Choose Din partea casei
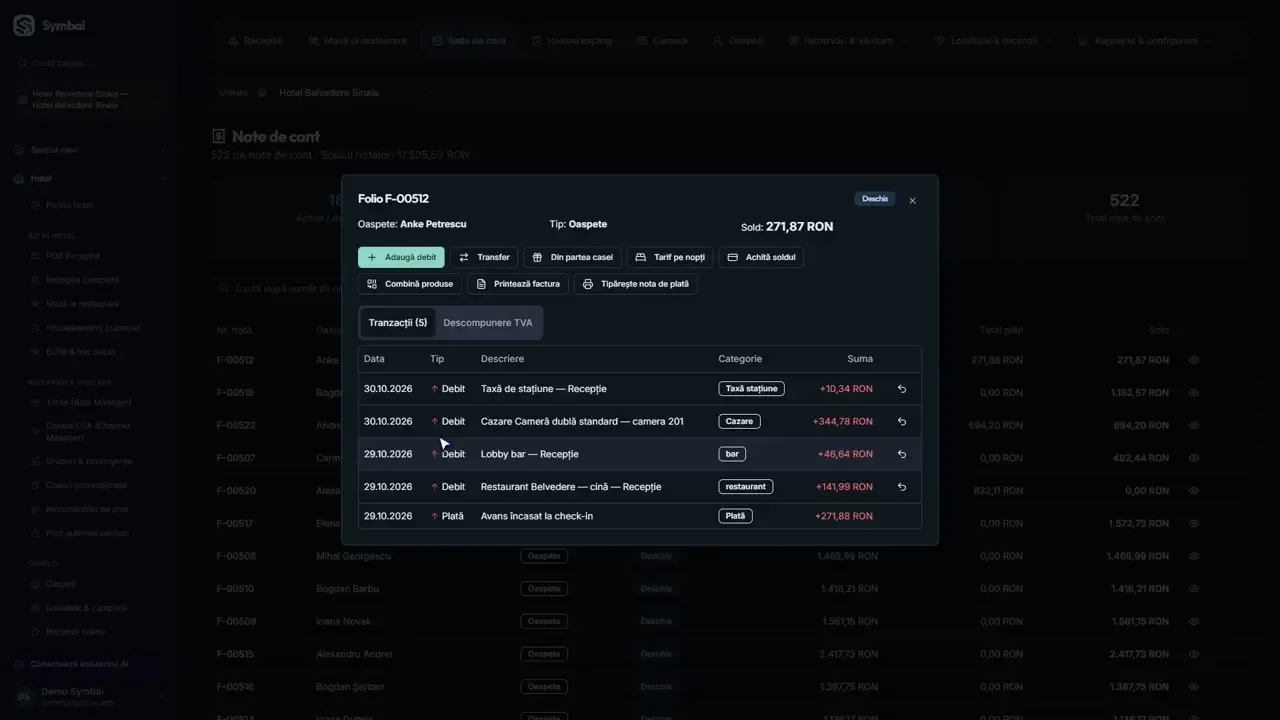 point(572,257)
